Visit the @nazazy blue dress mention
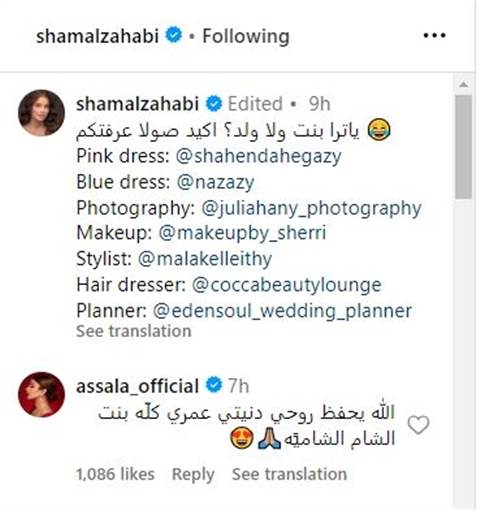 [215, 182]
